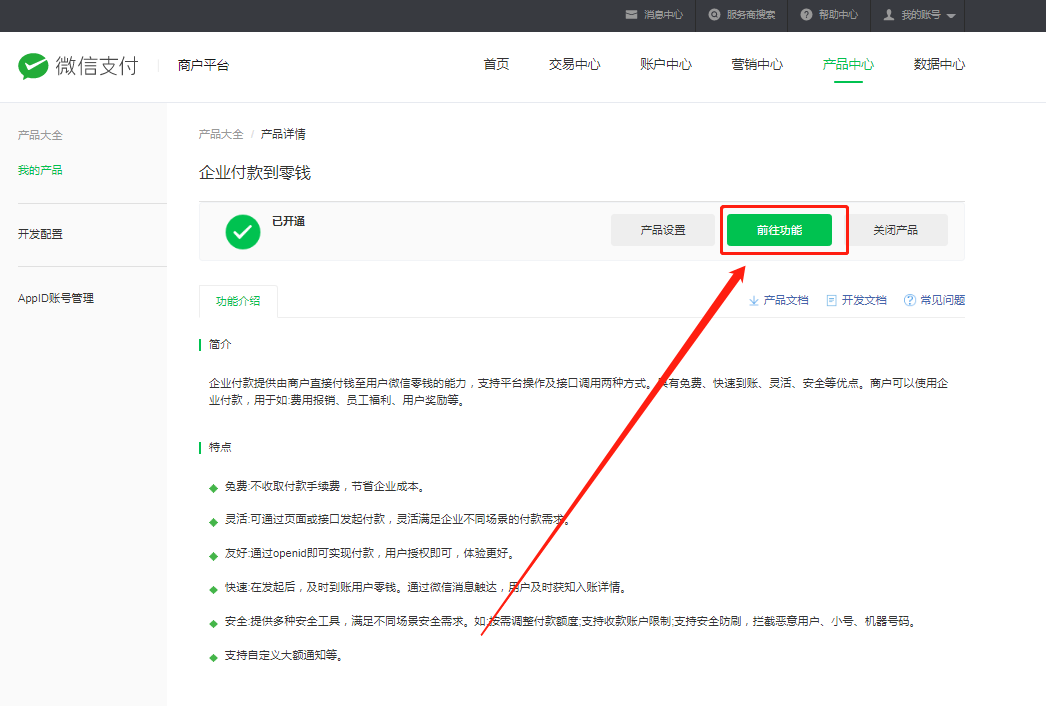Click the green activated checkmark icon
The height and width of the screenshot is (706, 1046).
[243, 232]
